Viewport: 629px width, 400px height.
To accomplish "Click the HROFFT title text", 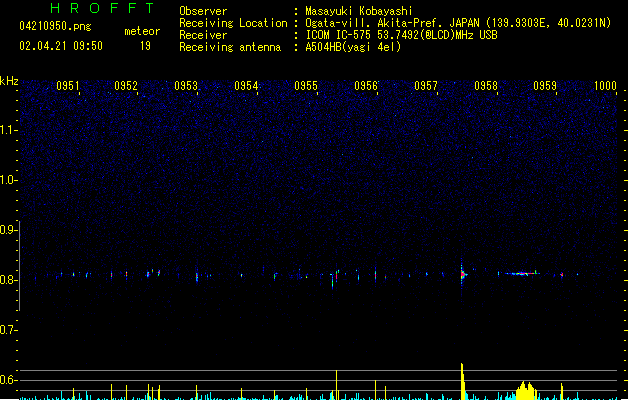I will [102, 8].
